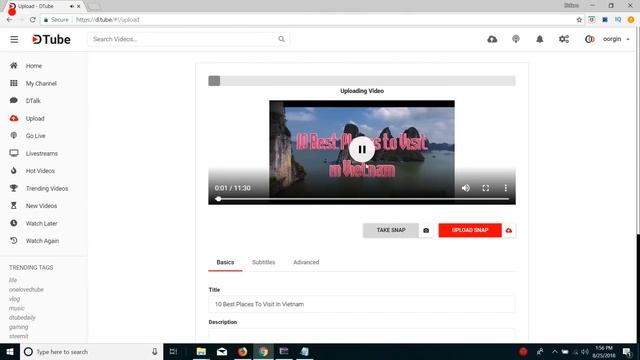Click the Watch Again history icon
This screenshot has height=360, width=640.
click(x=14, y=240)
